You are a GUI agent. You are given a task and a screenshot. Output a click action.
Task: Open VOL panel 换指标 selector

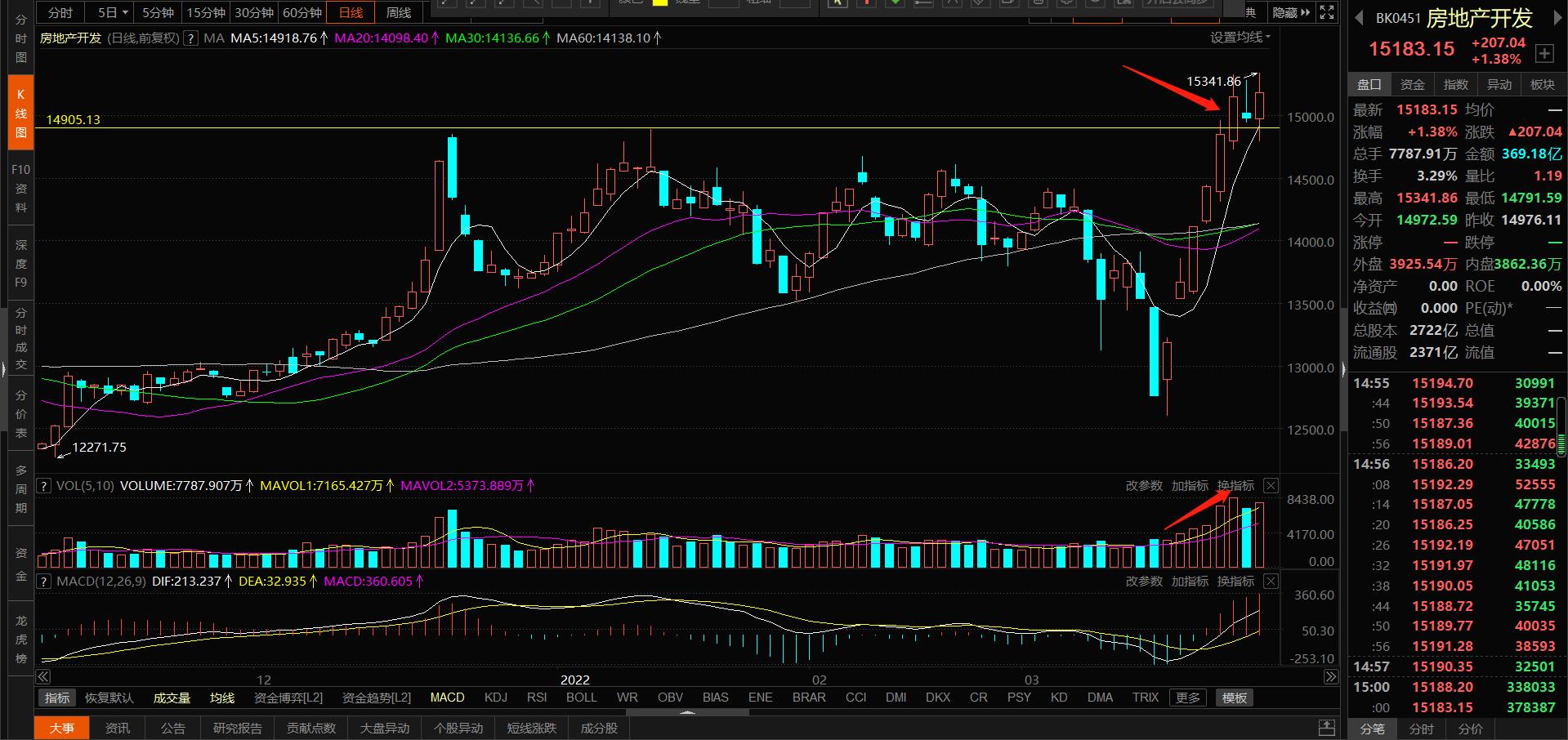[1235, 486]
